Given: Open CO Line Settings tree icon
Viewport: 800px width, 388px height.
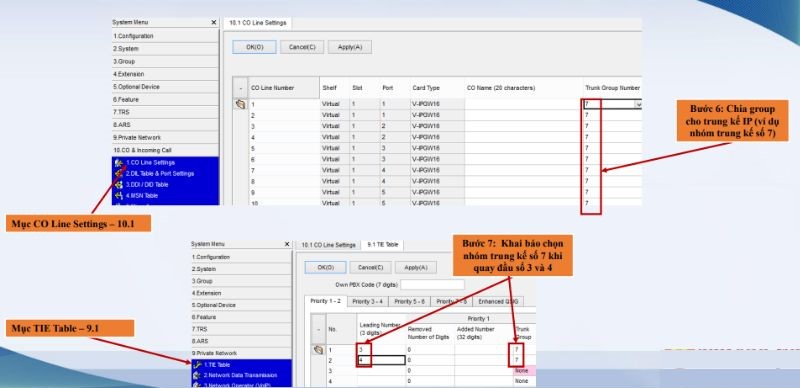Looking at the screenshot, I should pos(119,162).
